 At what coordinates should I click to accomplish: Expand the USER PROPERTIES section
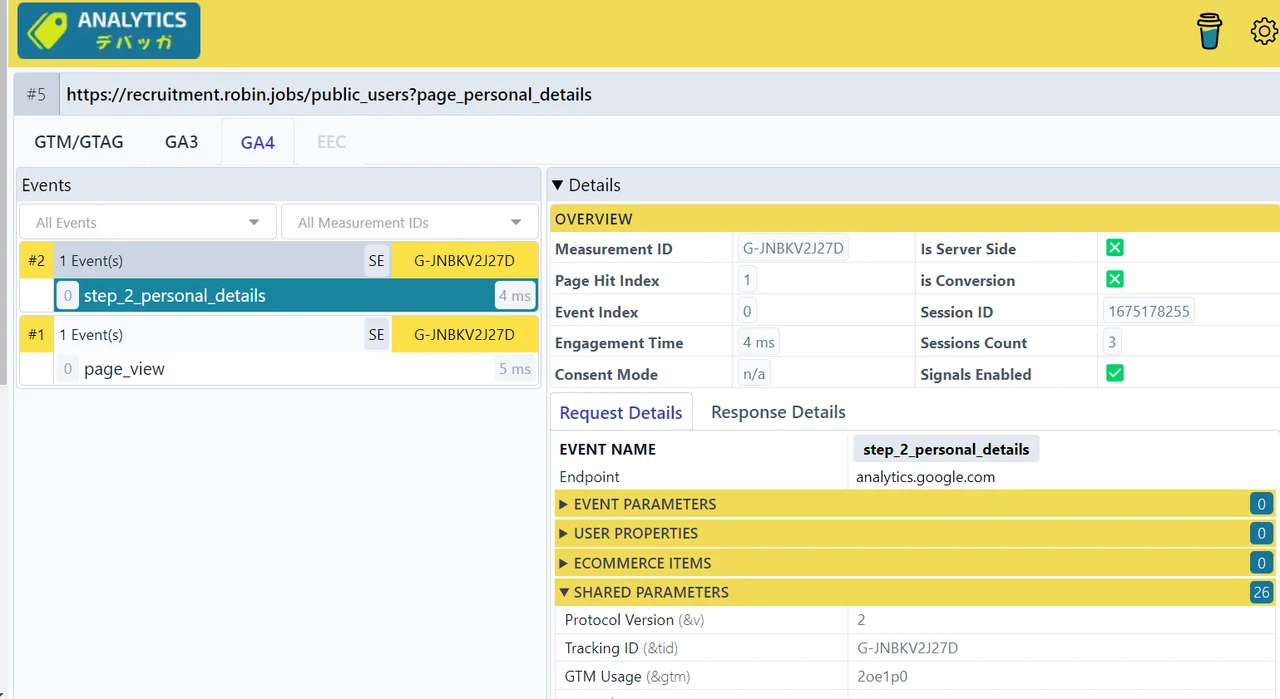[x=915, y=533]
